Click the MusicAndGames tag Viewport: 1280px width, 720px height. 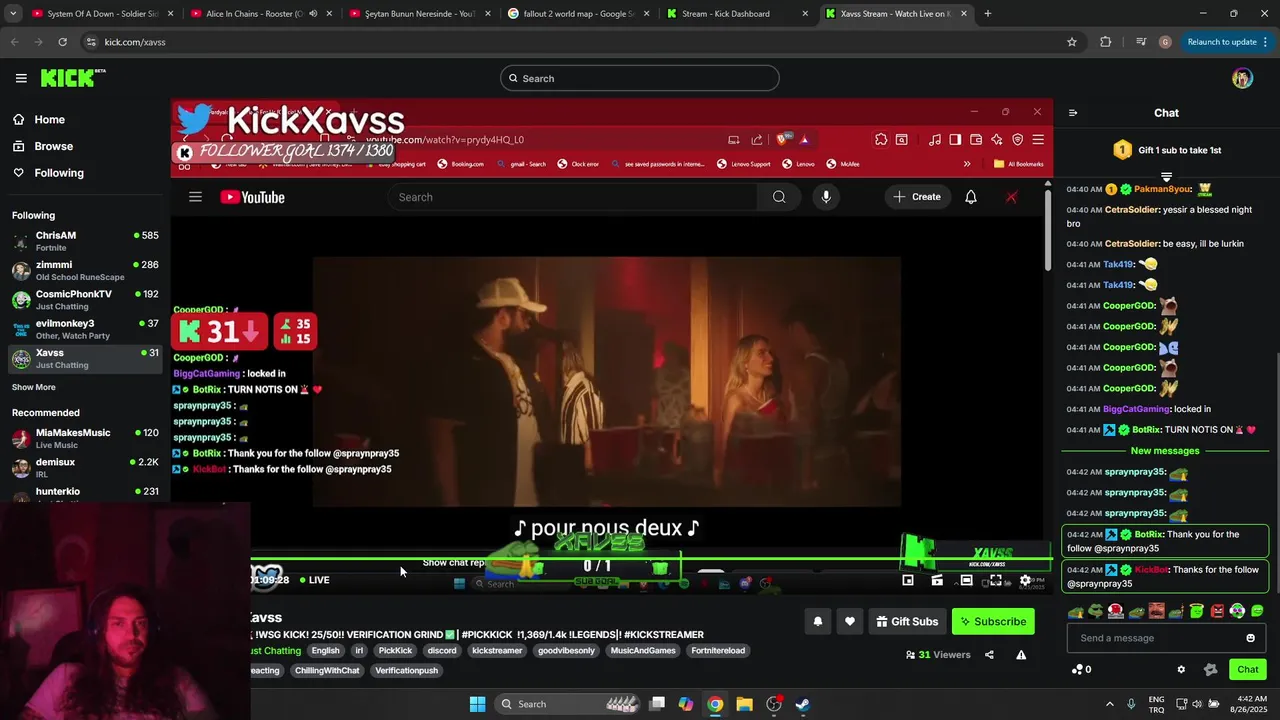[643, 651]
